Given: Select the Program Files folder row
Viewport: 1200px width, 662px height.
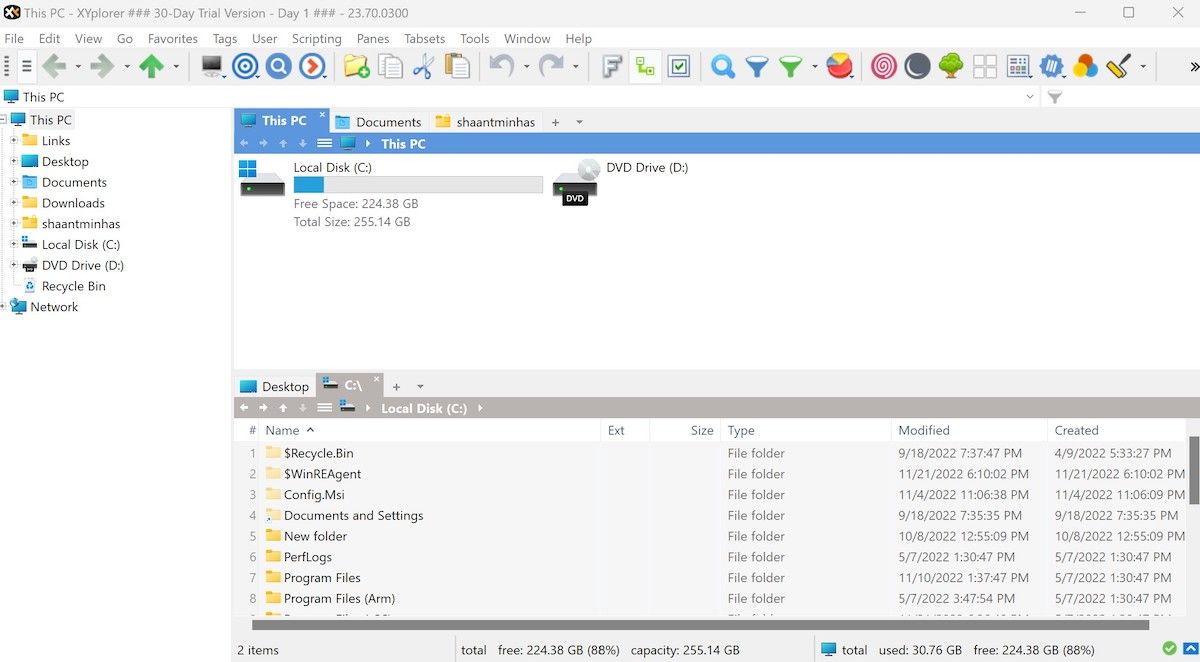Looking at the screenshot, I should click(322, 578).
